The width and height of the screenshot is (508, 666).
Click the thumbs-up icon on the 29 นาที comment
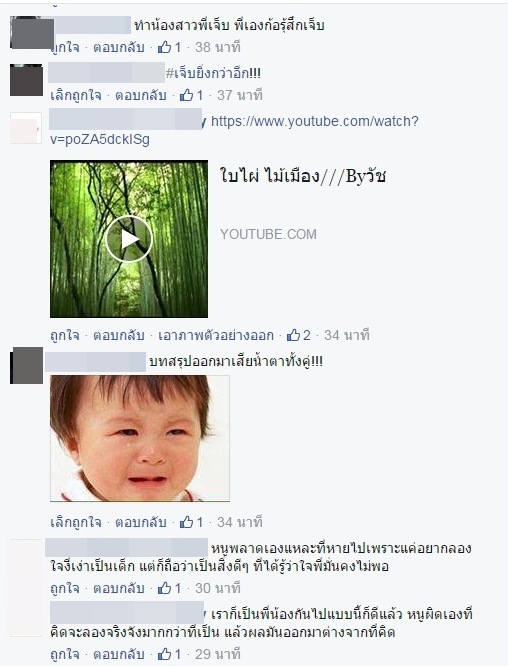click(x=164, y=654)
